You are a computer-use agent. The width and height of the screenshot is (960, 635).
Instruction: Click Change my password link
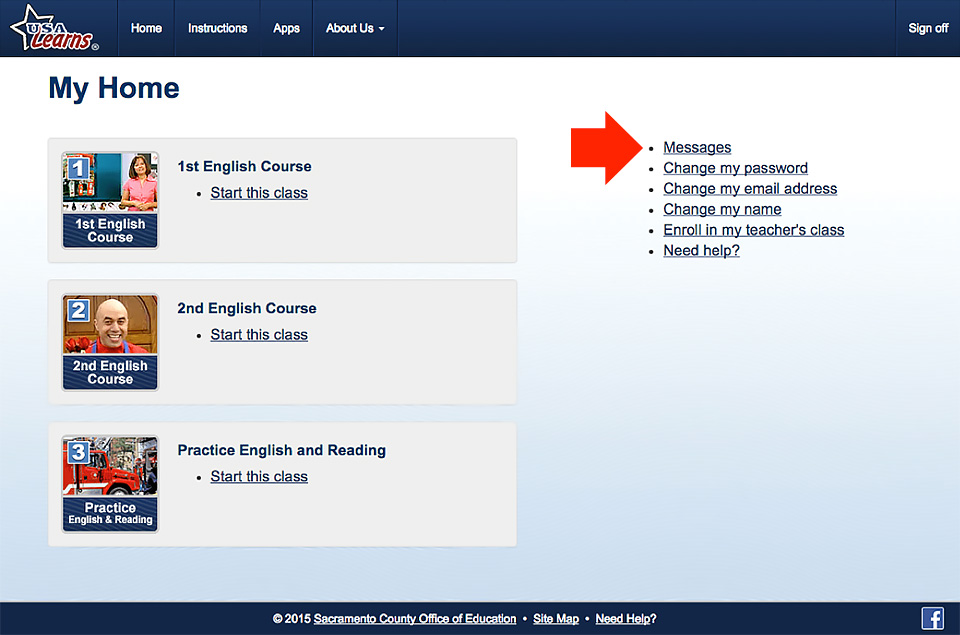735,168
